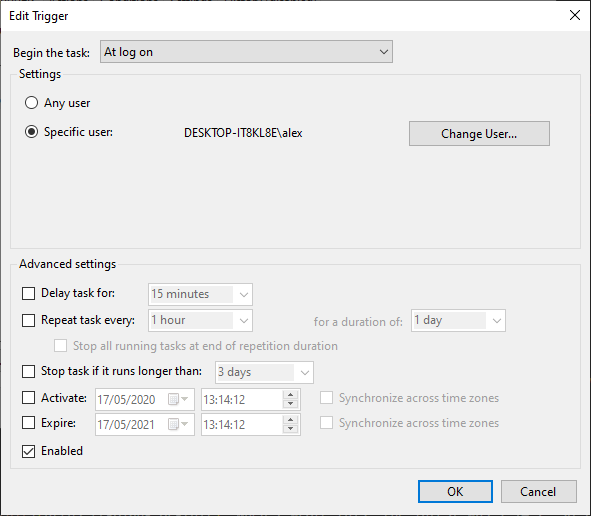Click into the Expire time field
The height and width of the screenshot is (516, 591).
click(242, 425)
